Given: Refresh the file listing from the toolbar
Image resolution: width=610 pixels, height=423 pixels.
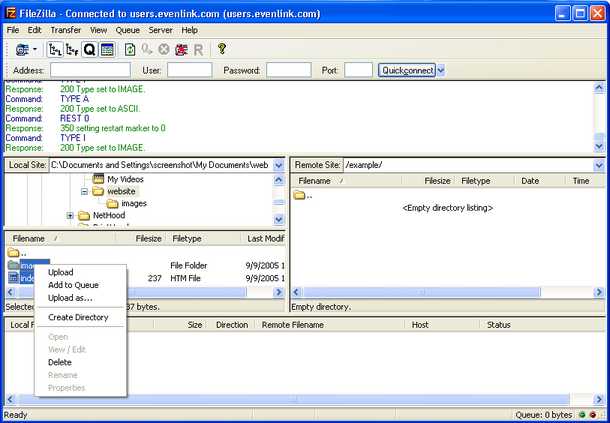Looking at the screenshot, I should pyautogui.click(x=130, y=50).
